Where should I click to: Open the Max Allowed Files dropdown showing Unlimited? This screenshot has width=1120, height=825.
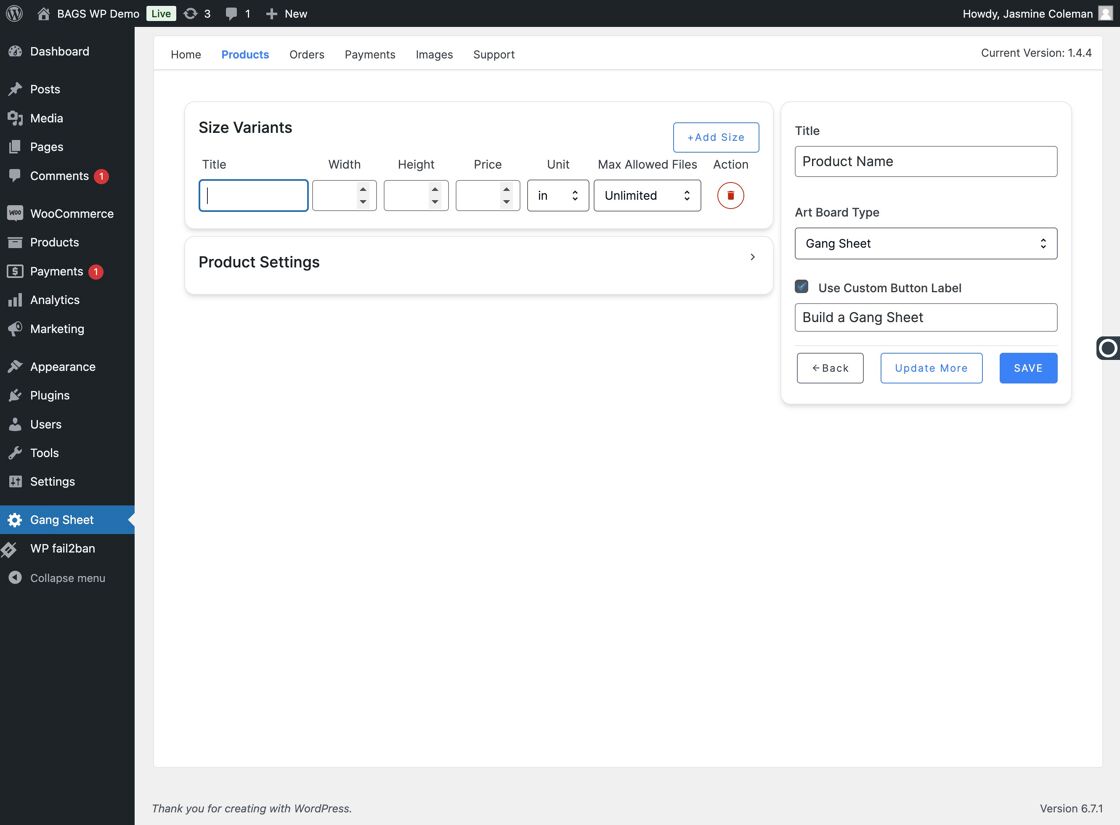(x=647, y=196)
